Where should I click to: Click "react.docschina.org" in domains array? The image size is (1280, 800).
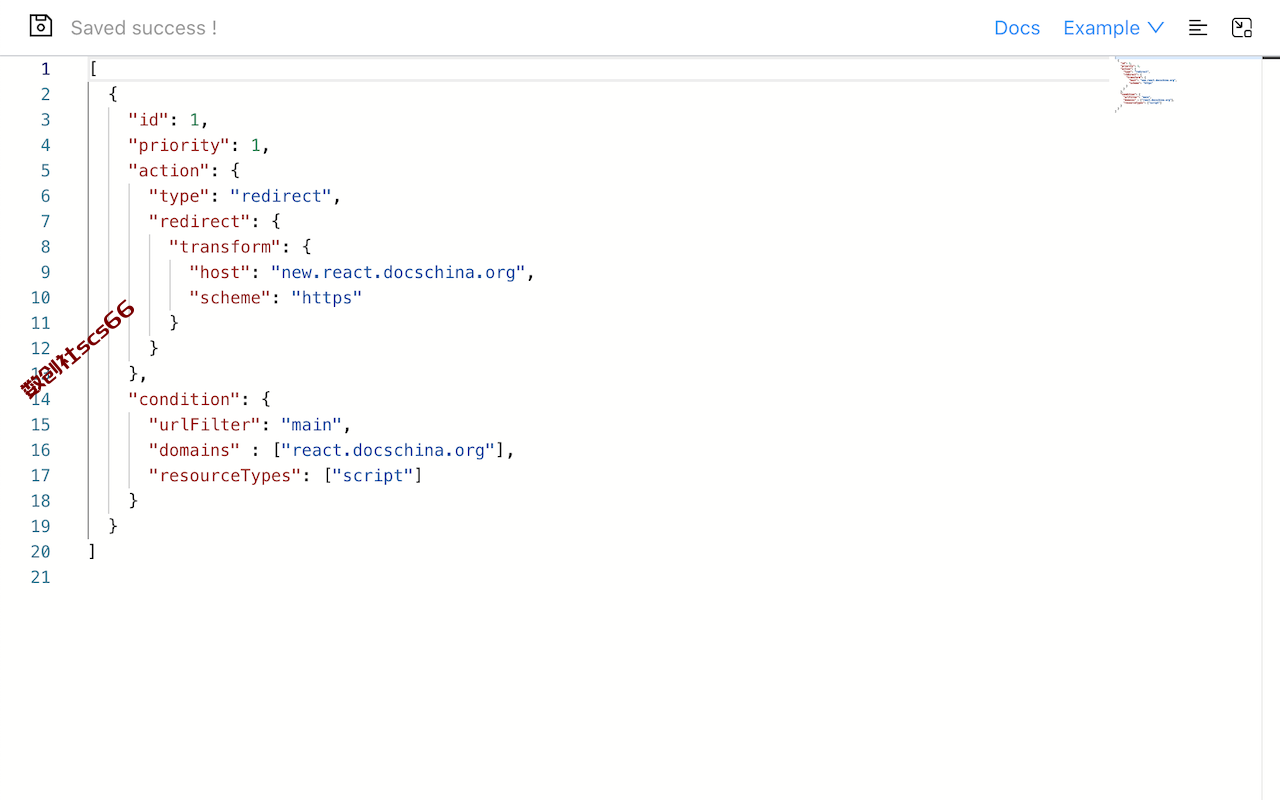pos(388,450)
